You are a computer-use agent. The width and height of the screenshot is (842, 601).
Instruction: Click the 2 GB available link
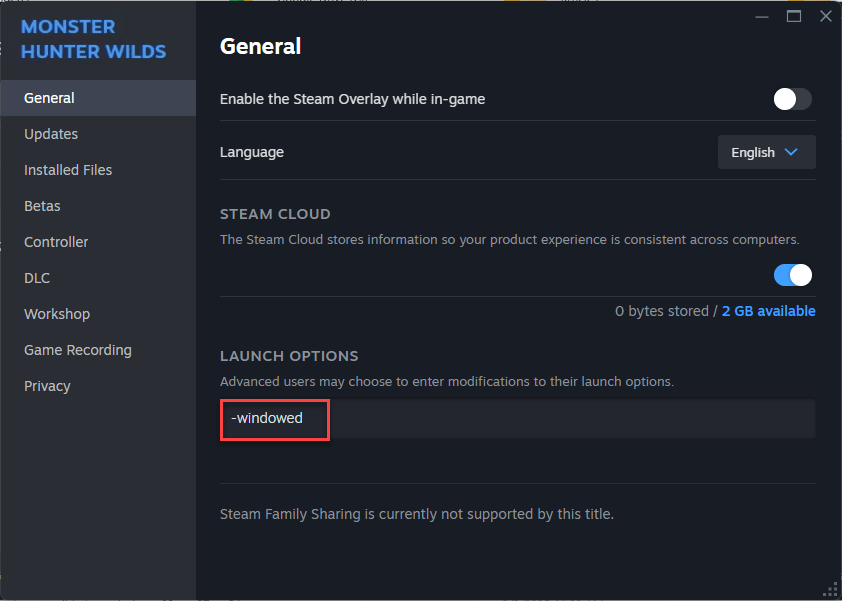tap(768, 311)
